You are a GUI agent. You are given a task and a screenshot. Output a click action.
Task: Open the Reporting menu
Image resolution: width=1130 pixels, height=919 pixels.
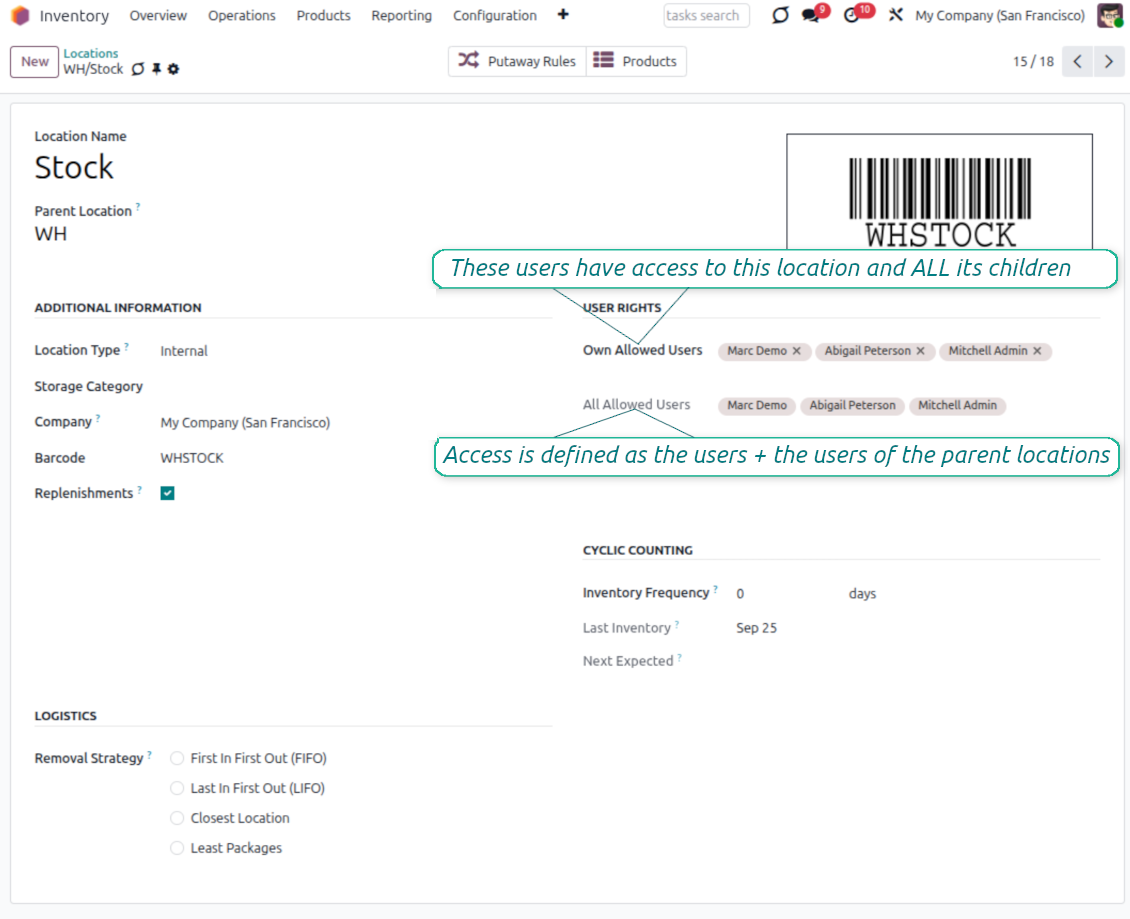401,16
